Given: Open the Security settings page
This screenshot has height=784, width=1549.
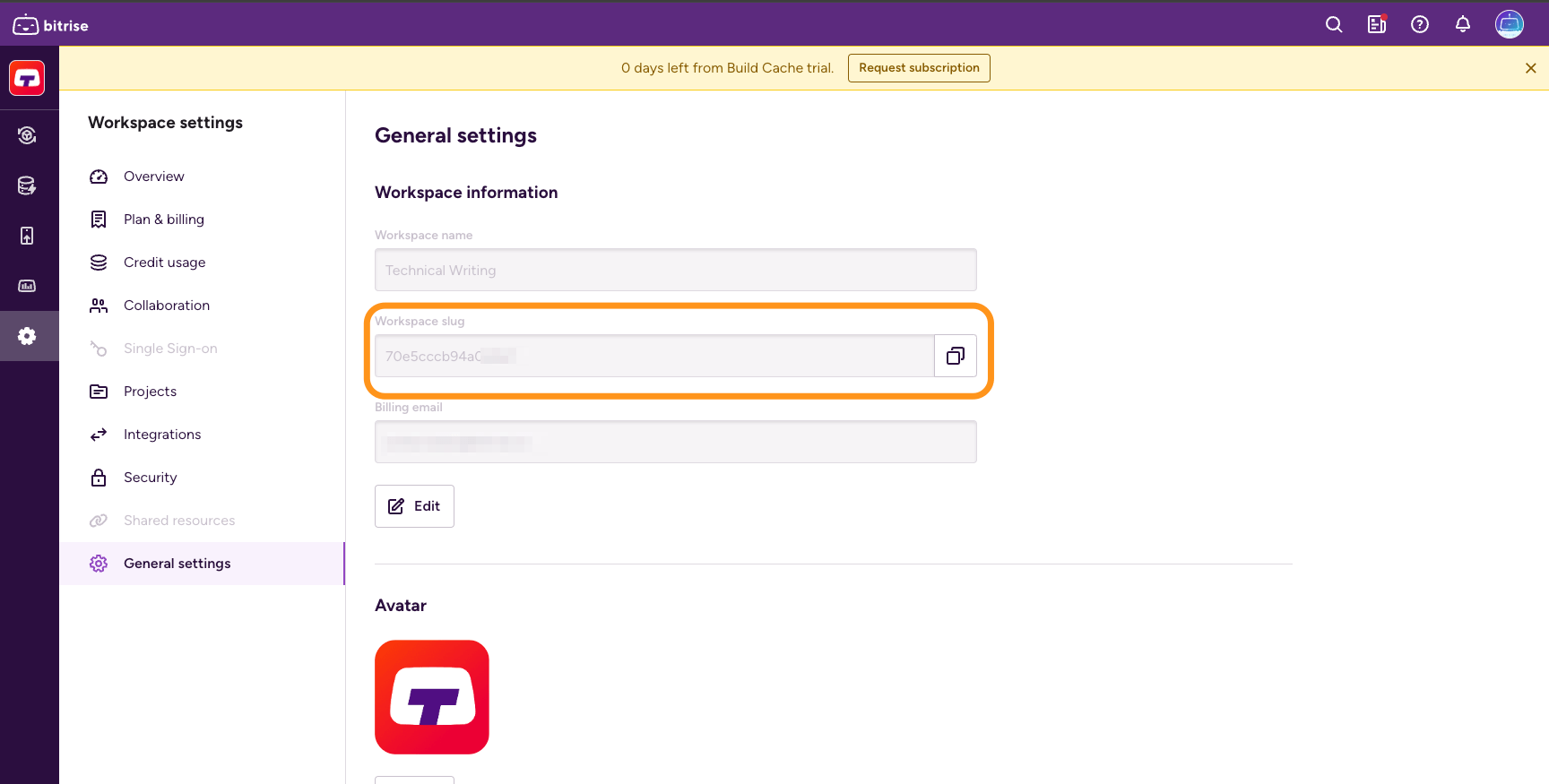Looking at the screenshot, I should 150,478.
